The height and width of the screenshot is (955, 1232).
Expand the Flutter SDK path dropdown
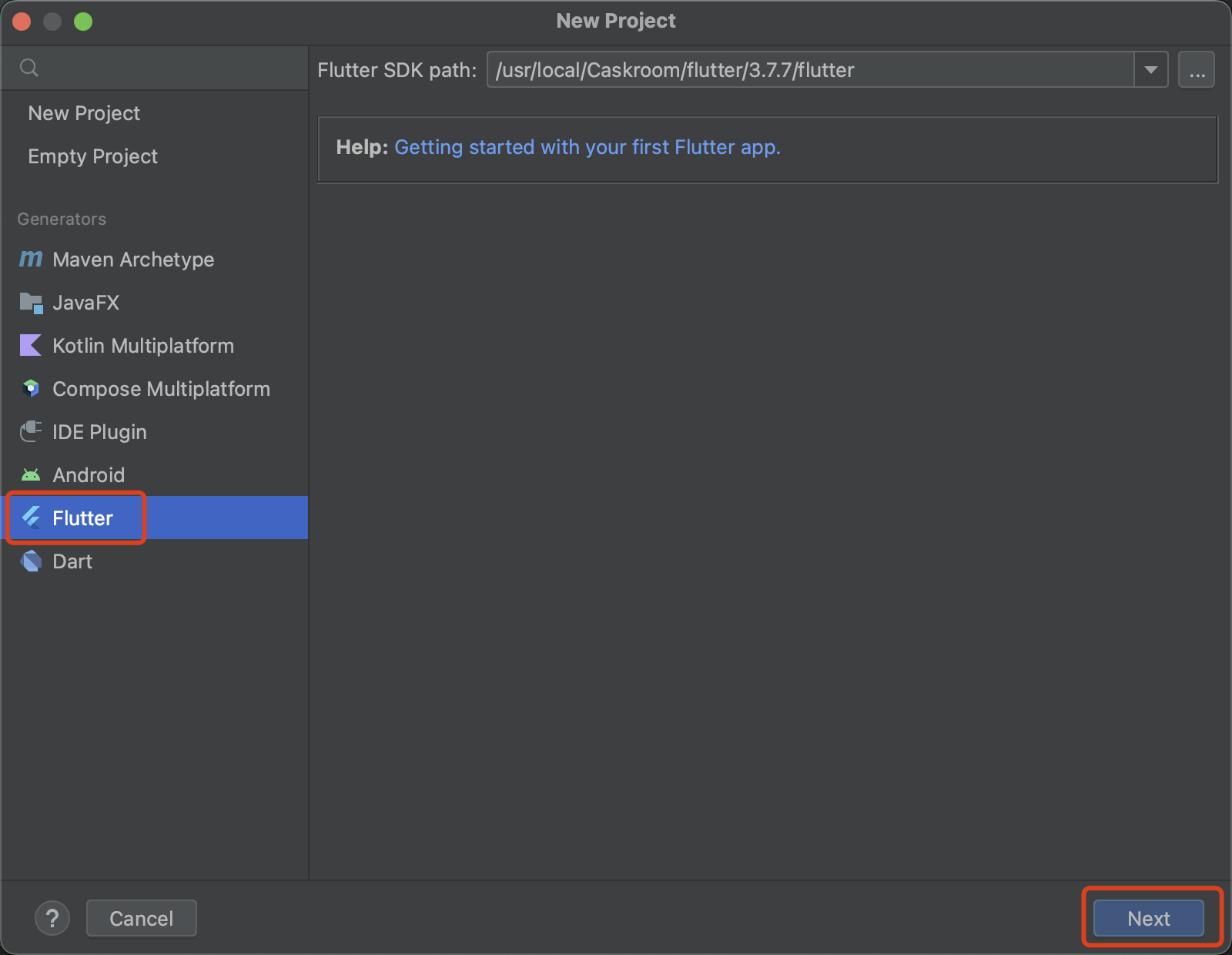tap(1151, 70)
